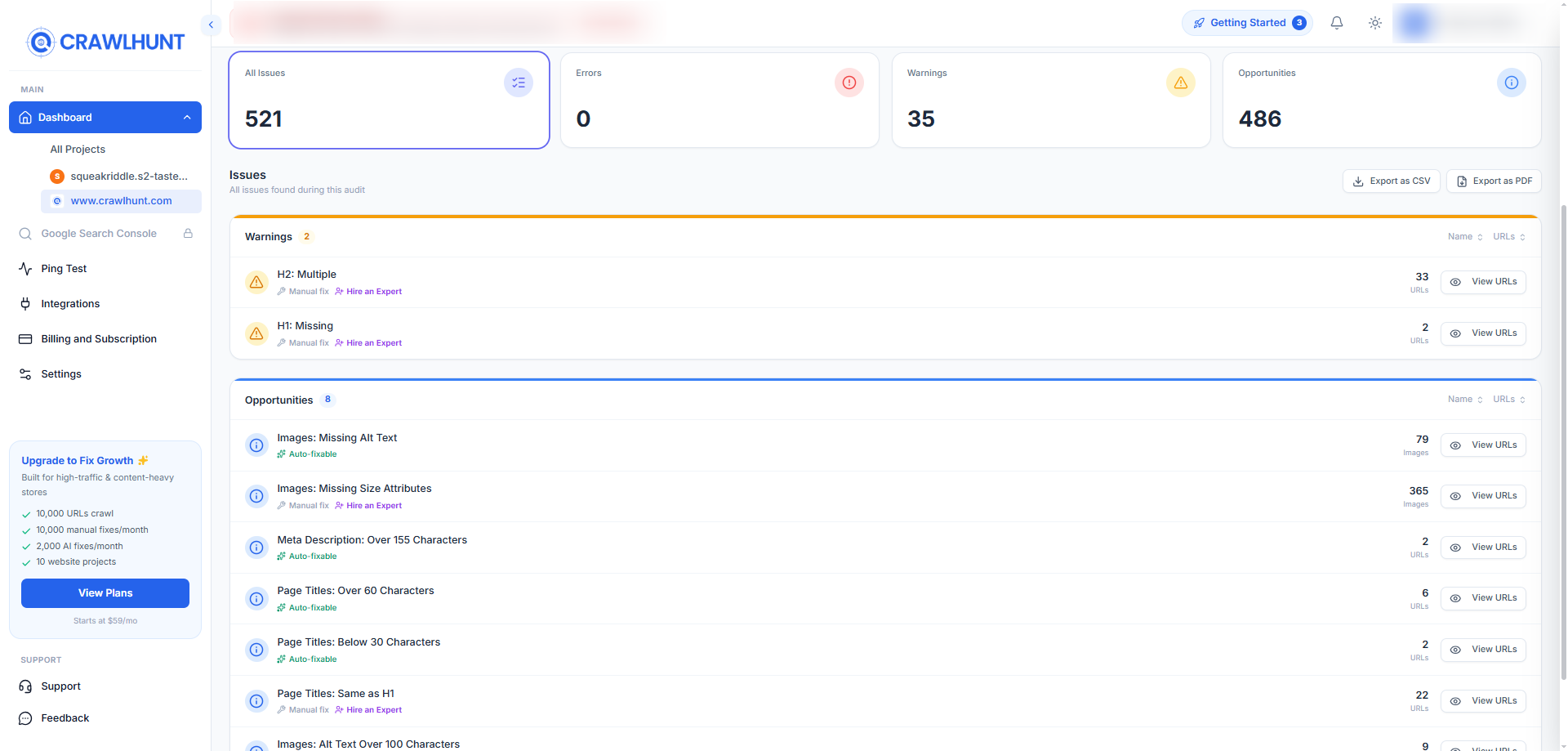Export issues as CSV
1568x751 pixels.
coord(1392,181)
